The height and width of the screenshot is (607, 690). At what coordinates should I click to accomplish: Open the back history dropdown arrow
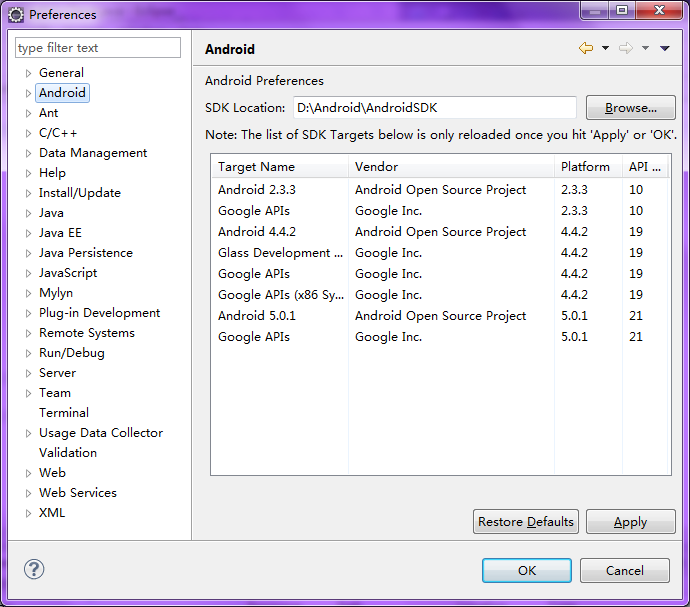coord(606,48)
